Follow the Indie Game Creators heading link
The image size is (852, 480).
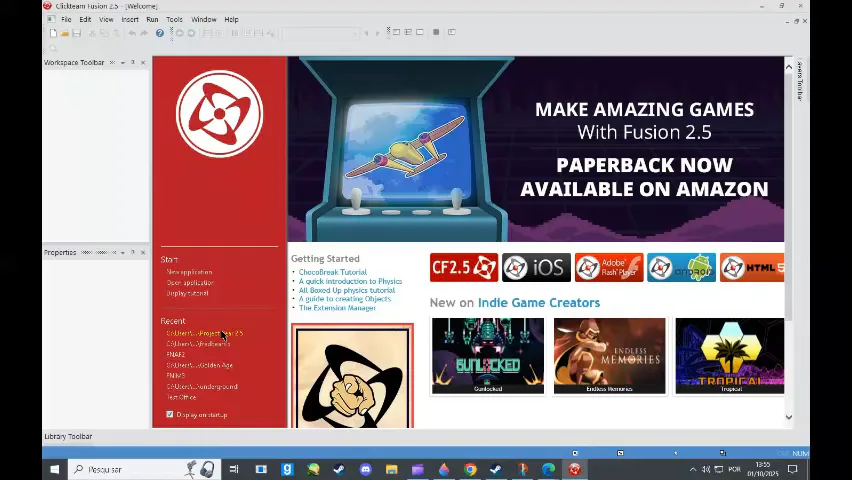[x=538, y=303]
